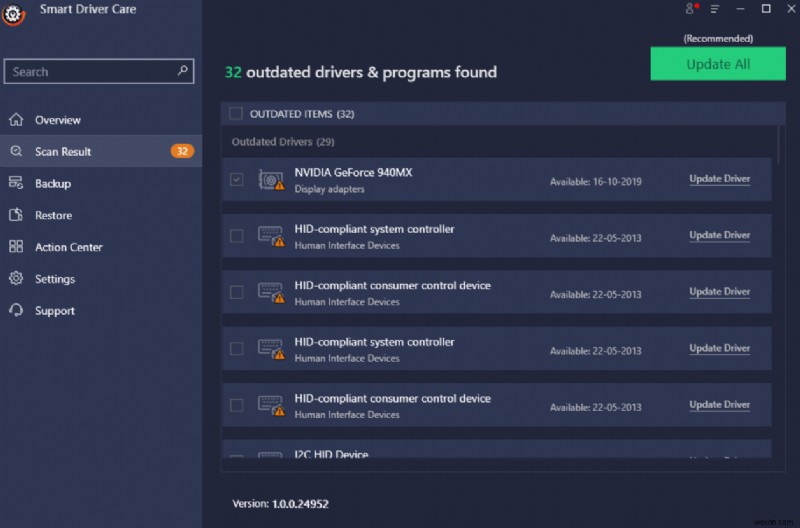Screen dimensions: 800x528
Task: Open Settings from the sidebar
Action: pyautogui.click(x=101, y=279)
